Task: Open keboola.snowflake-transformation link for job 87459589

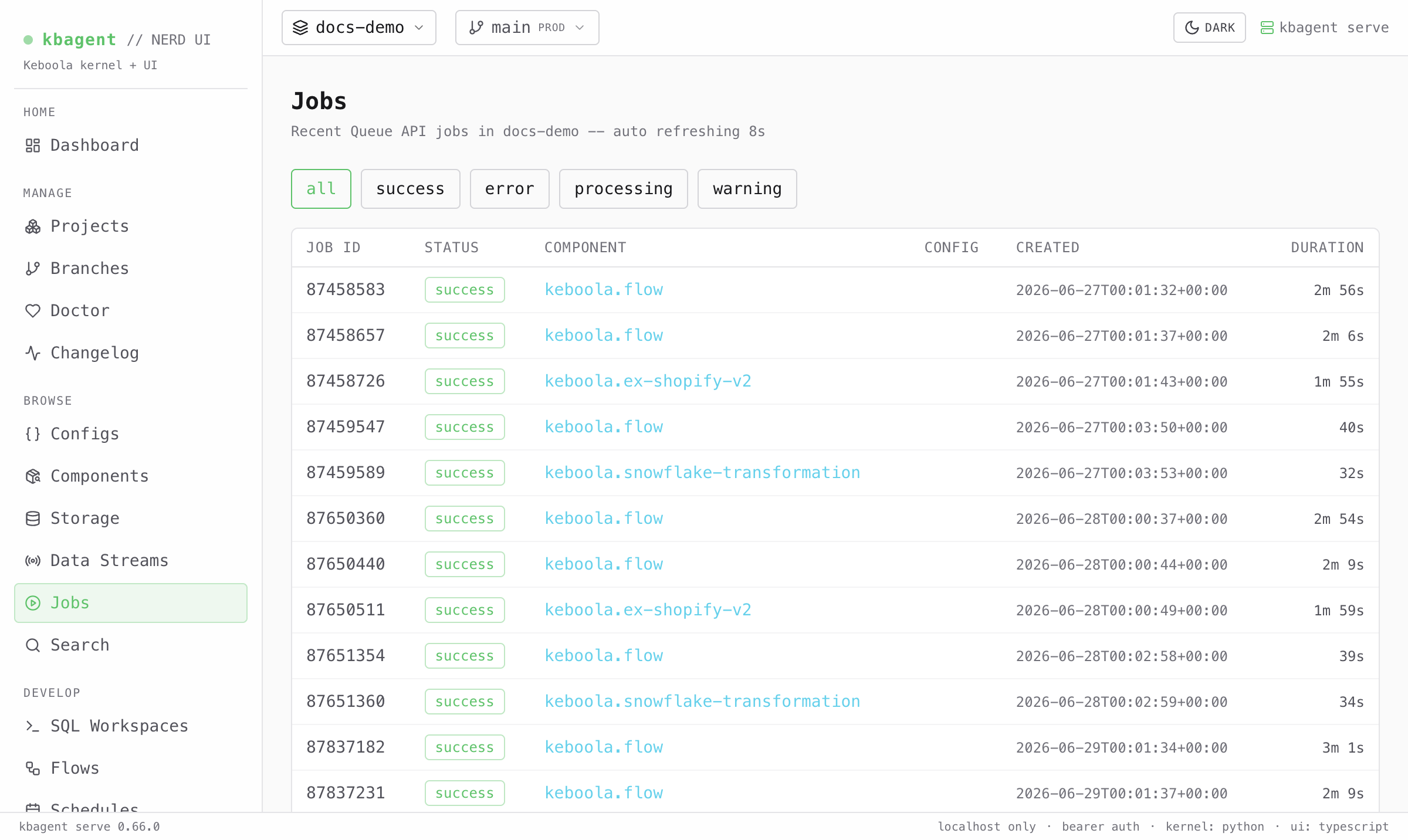Action: coord(702,473)
